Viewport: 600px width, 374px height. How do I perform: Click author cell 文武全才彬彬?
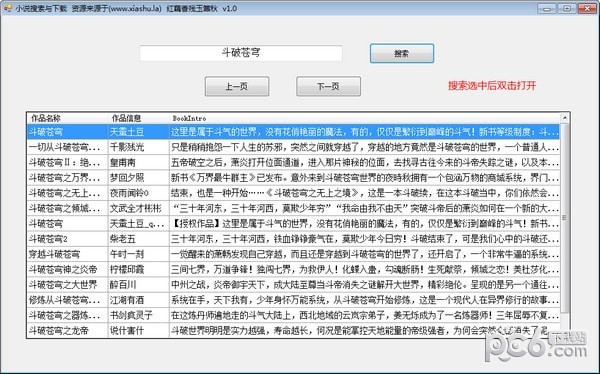click(139, 208)
